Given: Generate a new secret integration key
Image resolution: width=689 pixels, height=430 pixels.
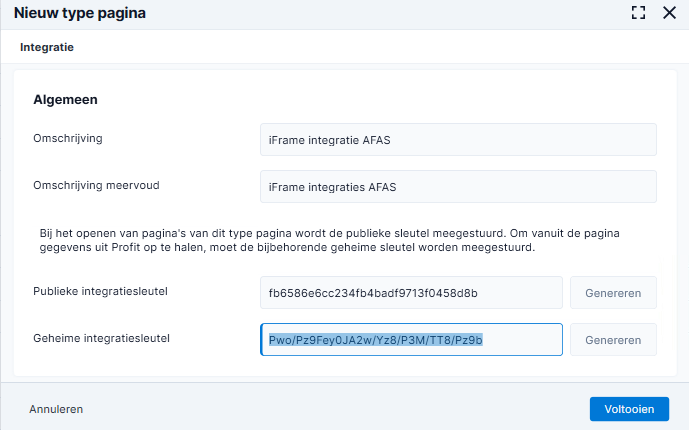Looking at the screenshot, I should pos(613,340).
